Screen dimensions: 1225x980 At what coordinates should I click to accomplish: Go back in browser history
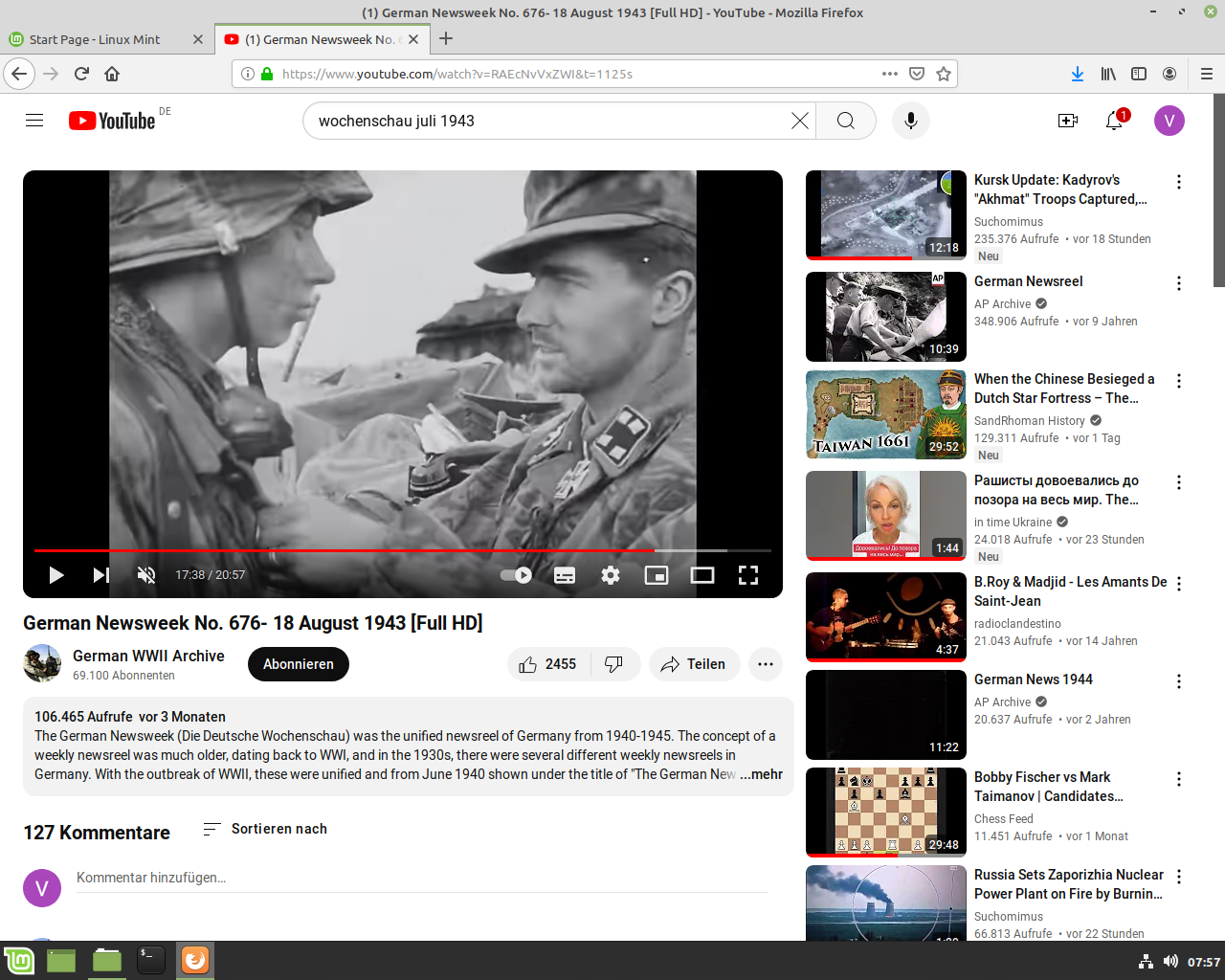click(x=19, y=74)
